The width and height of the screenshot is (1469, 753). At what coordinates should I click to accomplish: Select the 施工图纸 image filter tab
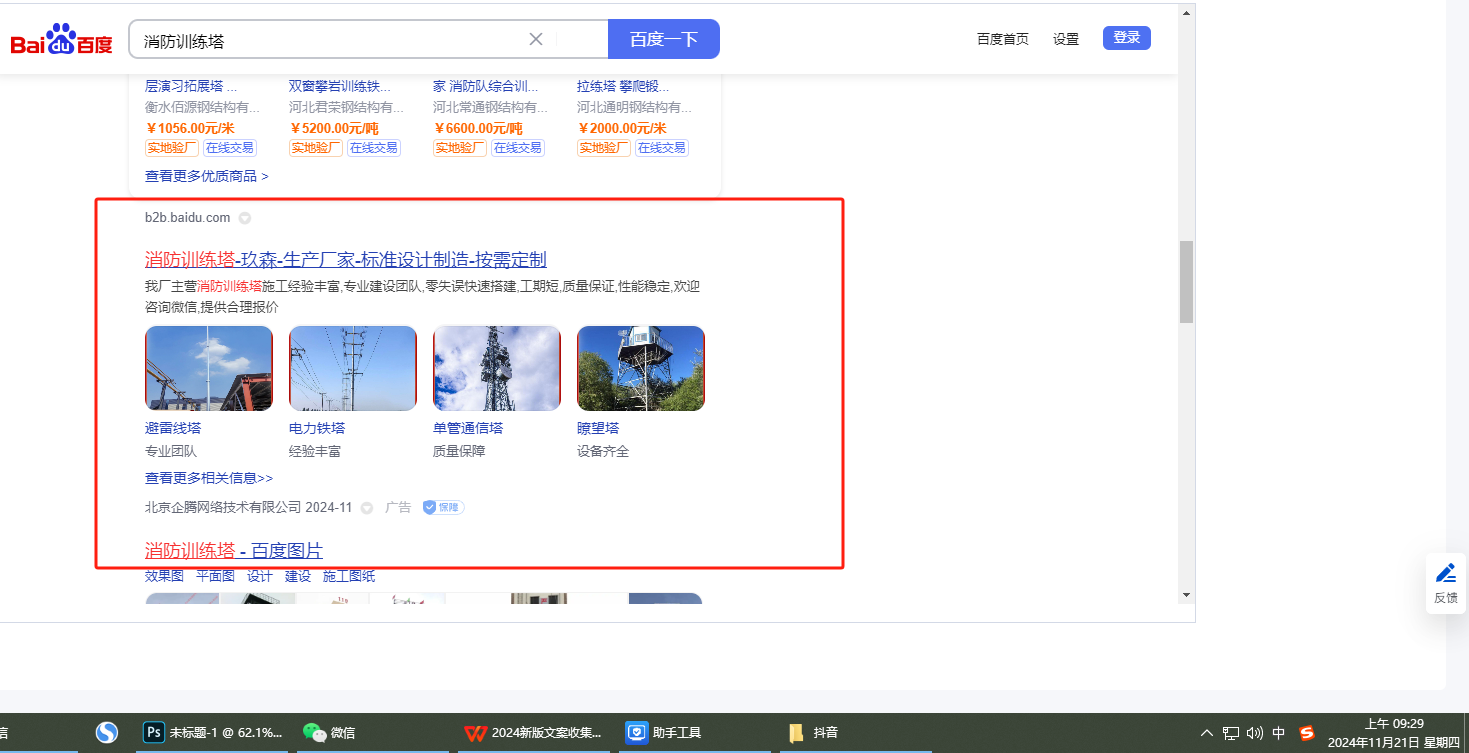click(349, 576)
